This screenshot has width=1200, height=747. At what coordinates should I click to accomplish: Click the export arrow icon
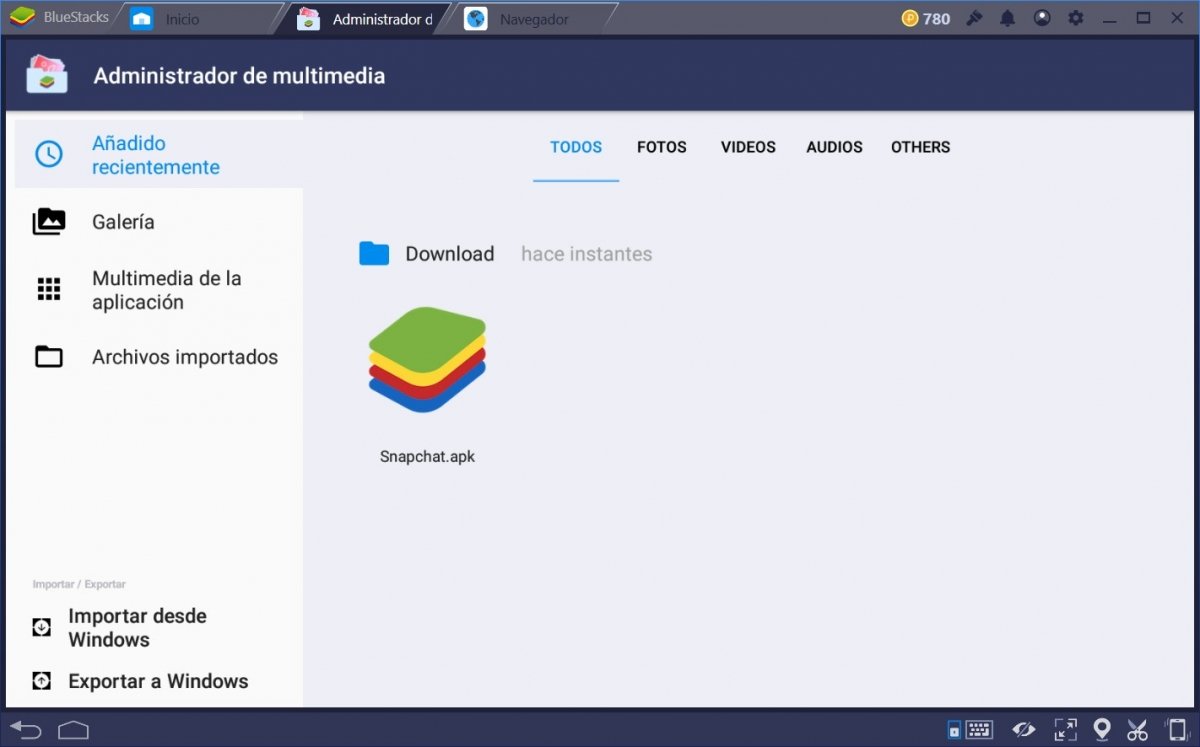point(41,681)
